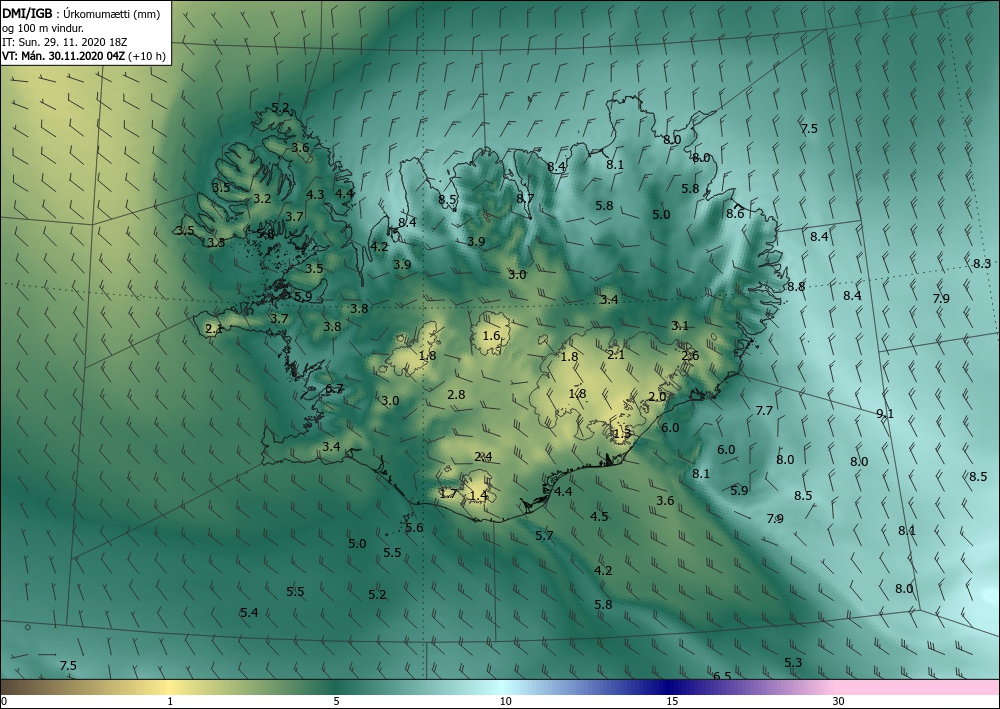Click the 8.8 value on the east coast
1000x709 pixels.
pos(796,286)
